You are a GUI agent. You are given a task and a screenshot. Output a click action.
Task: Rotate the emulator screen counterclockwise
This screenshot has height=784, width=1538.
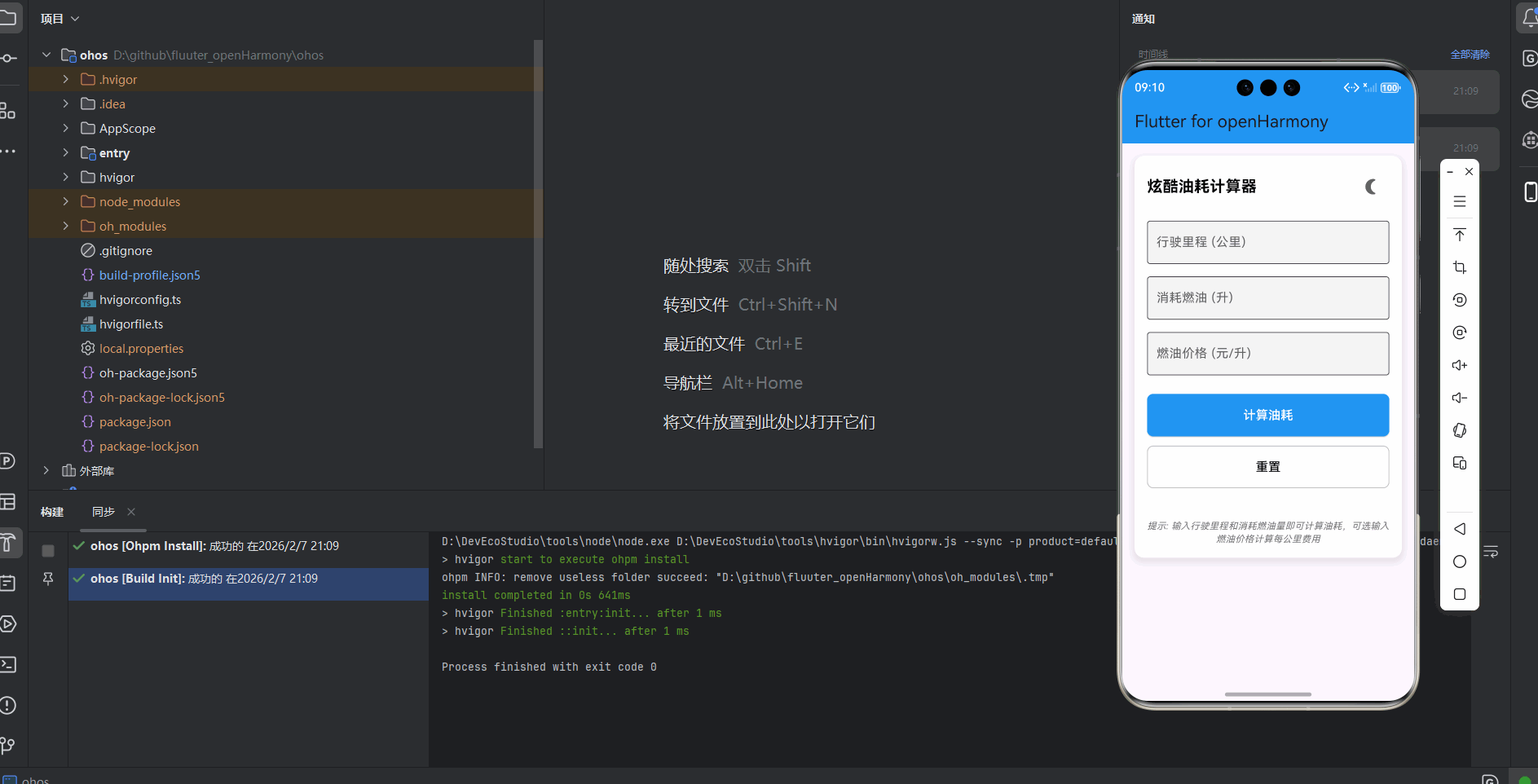1460,300
